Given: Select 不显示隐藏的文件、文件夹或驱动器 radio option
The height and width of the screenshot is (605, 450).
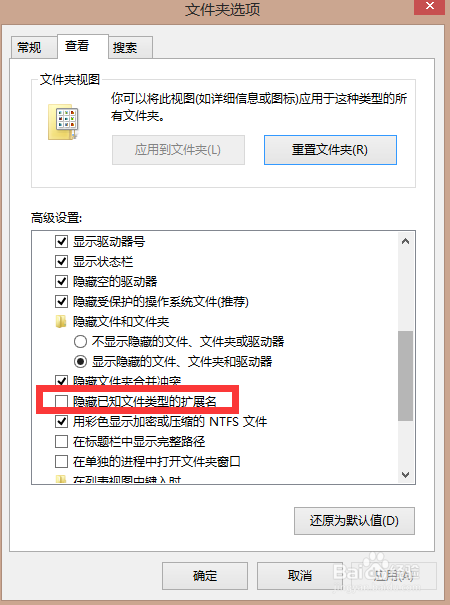Looking at the screenshot, I should [x=80, y=341].
